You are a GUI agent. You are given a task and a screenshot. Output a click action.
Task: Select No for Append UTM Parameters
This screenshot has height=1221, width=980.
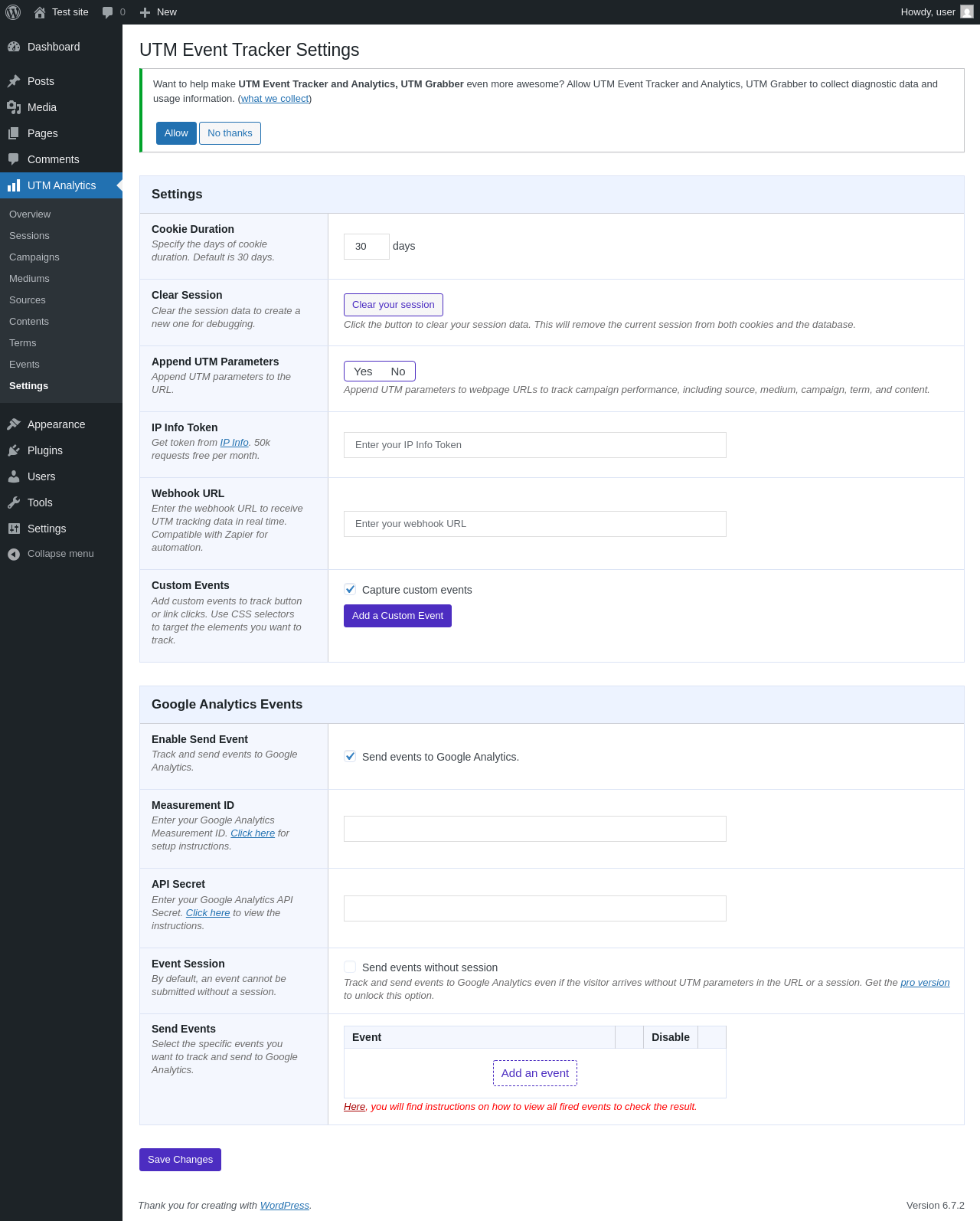[398, 372]
